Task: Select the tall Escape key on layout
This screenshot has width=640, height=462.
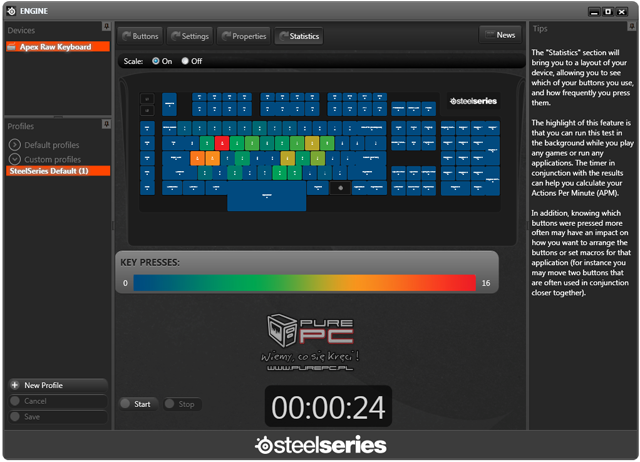Action: [x=169, y=104]
